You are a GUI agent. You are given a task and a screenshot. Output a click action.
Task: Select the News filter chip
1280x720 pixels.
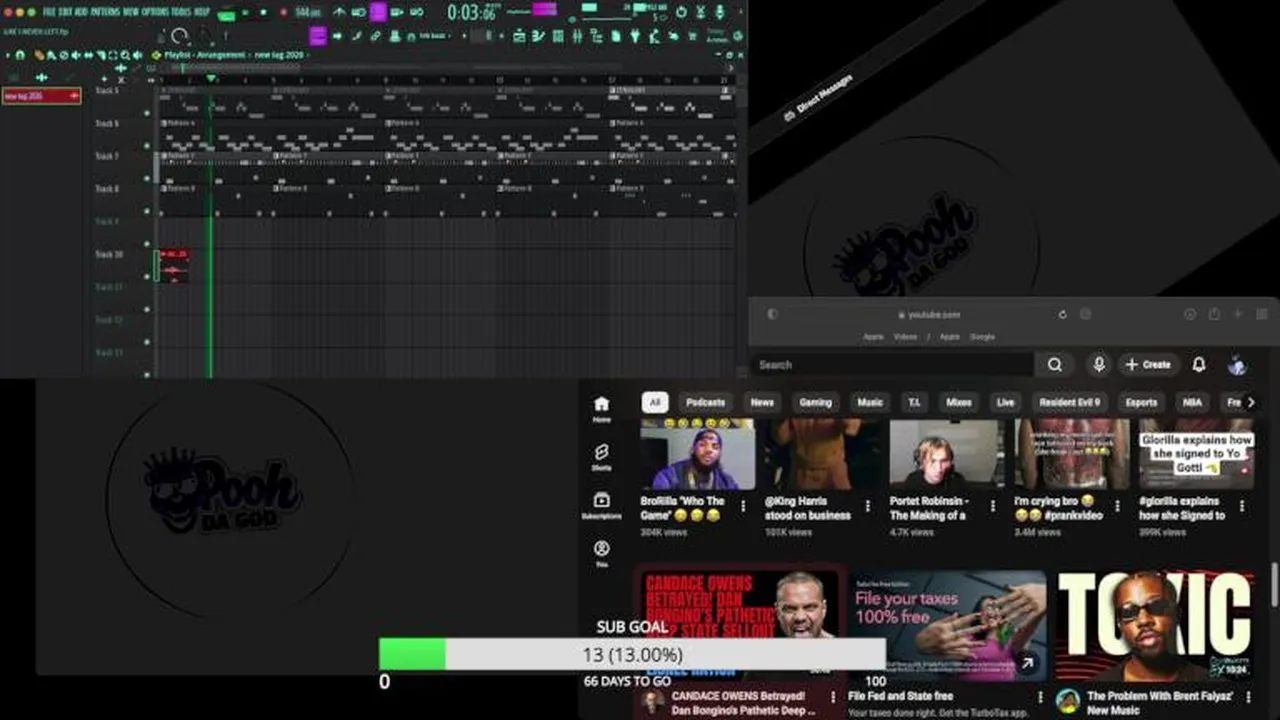click(762, 402)
